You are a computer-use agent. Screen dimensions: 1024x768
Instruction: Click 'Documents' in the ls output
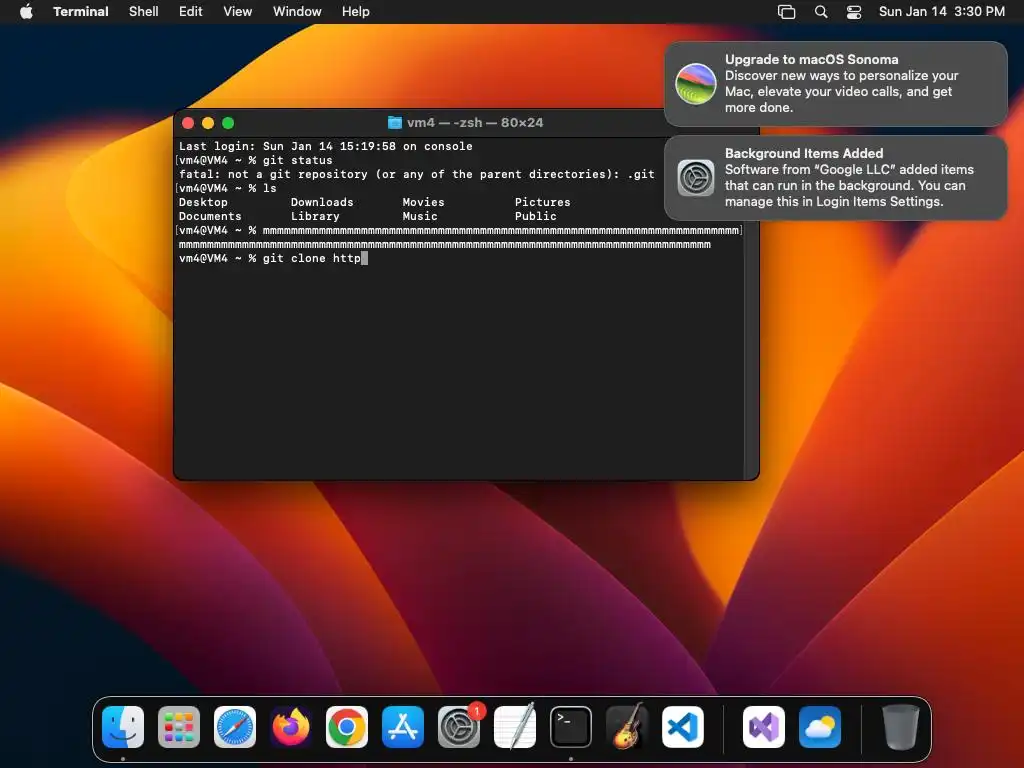pos(210,216)
